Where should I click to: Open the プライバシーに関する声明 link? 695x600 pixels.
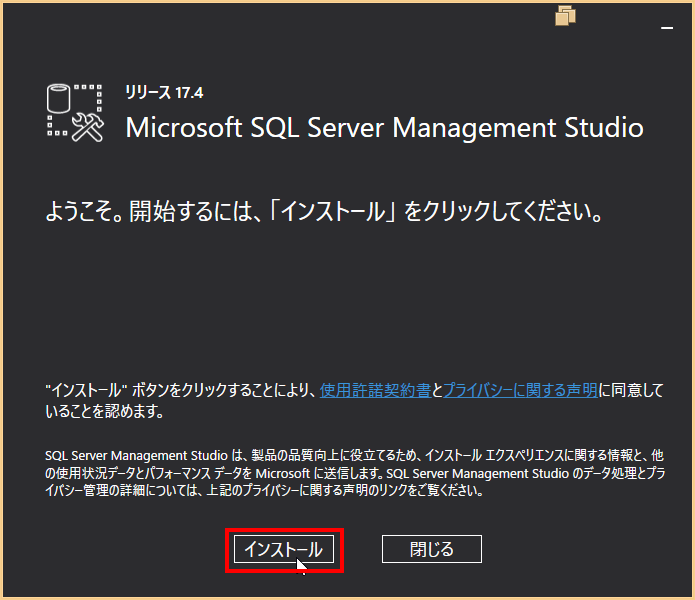(520, 390)
